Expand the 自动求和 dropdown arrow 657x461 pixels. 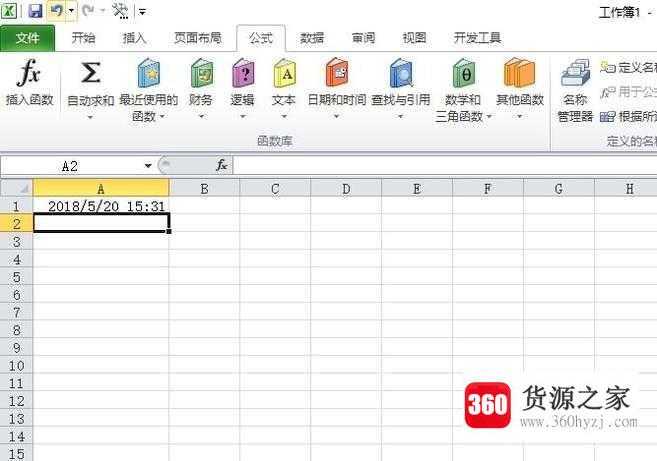[91, 117]
